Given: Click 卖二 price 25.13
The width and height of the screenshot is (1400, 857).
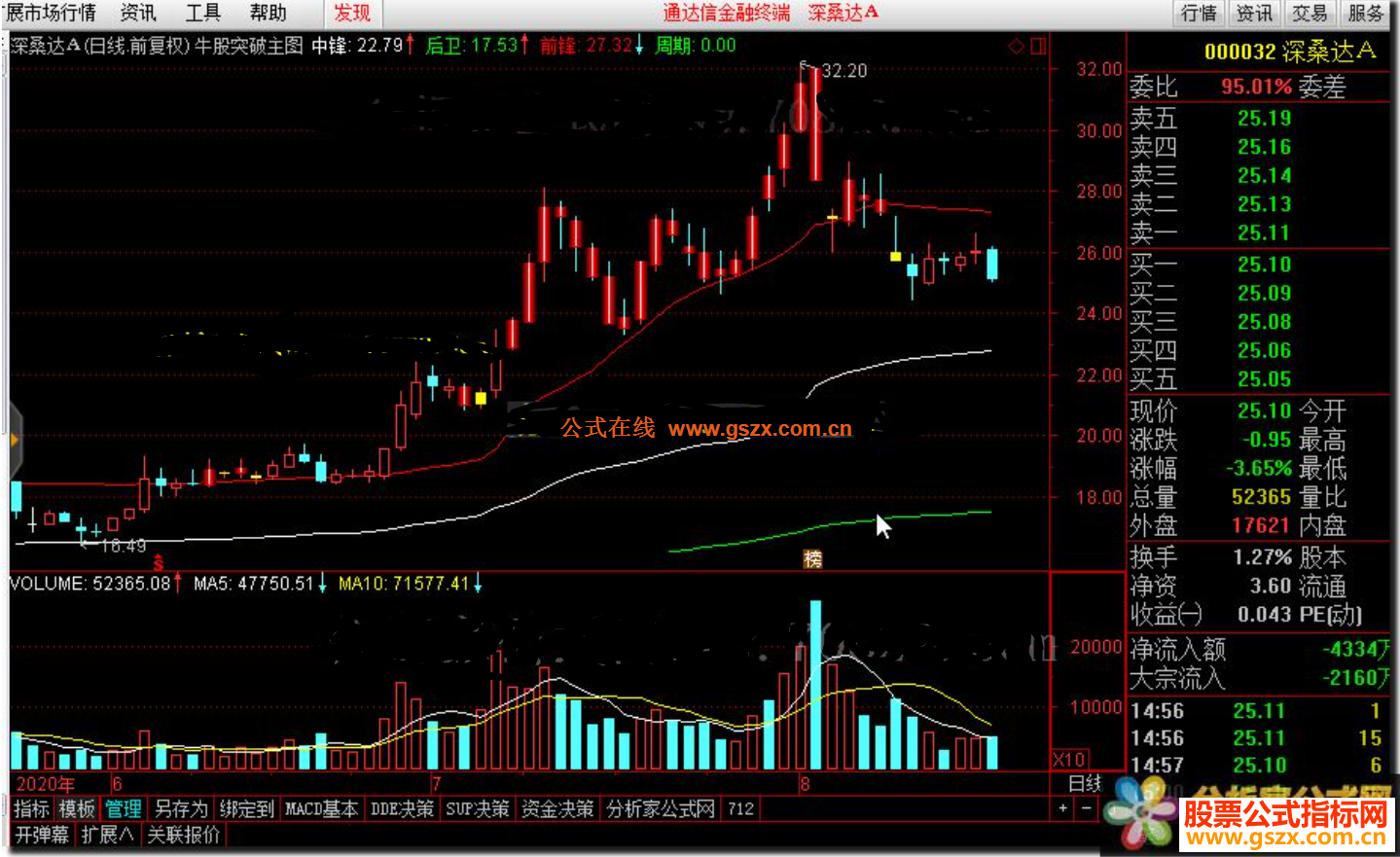Looking at the screenshot, I should pyautogui.click(x=1264, y=204).
